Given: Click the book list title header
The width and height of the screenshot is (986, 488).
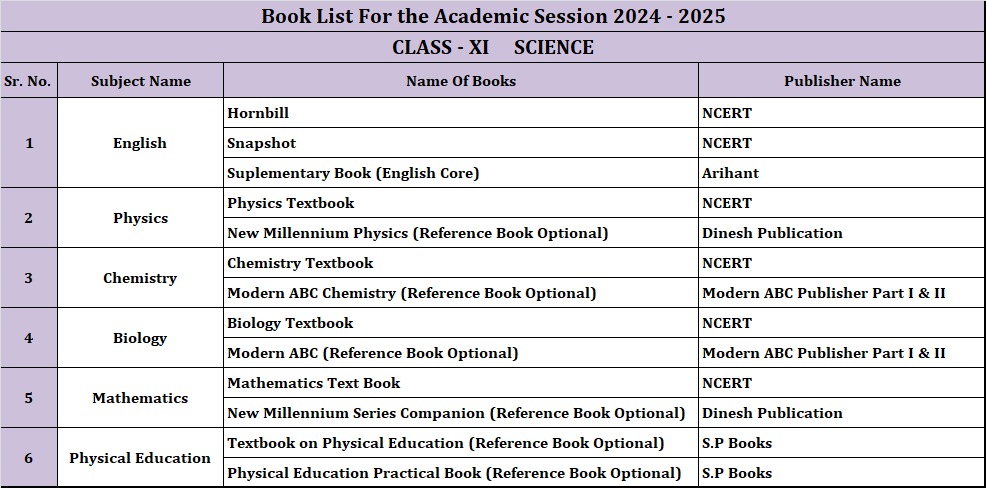Looking at the screenshot, I should click(x=493, y=16).
